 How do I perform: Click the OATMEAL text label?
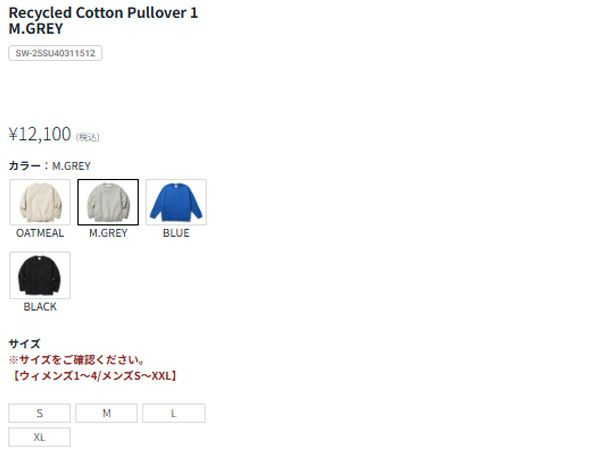[40, 233]
